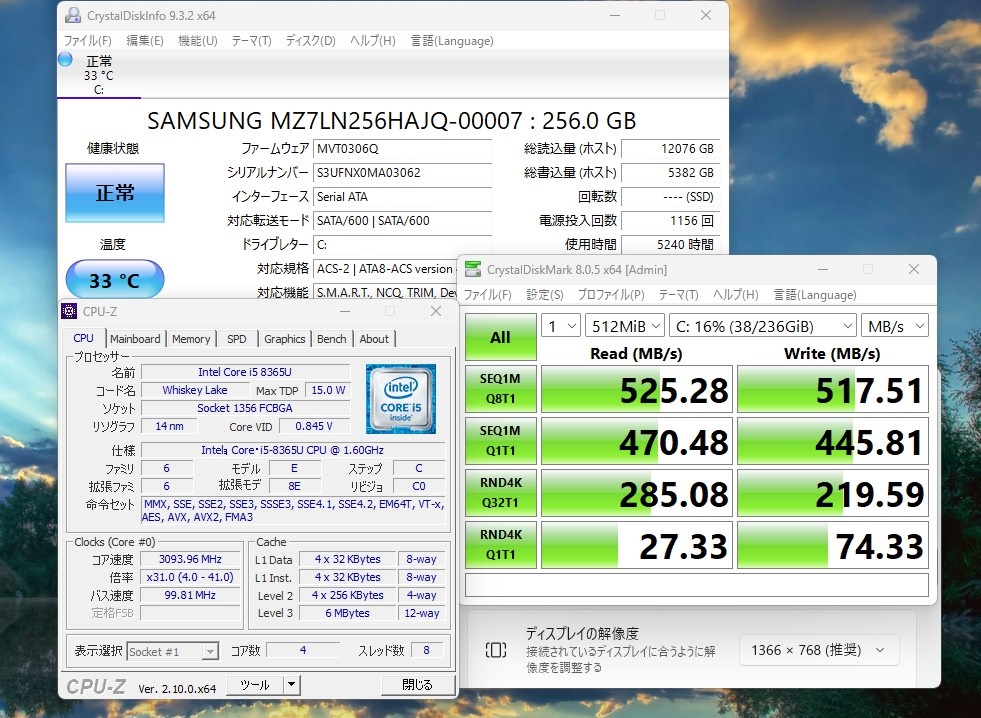Click the firmware field MVT0306Q
Viewport: 981px width, 718px height.
[402, 149]
